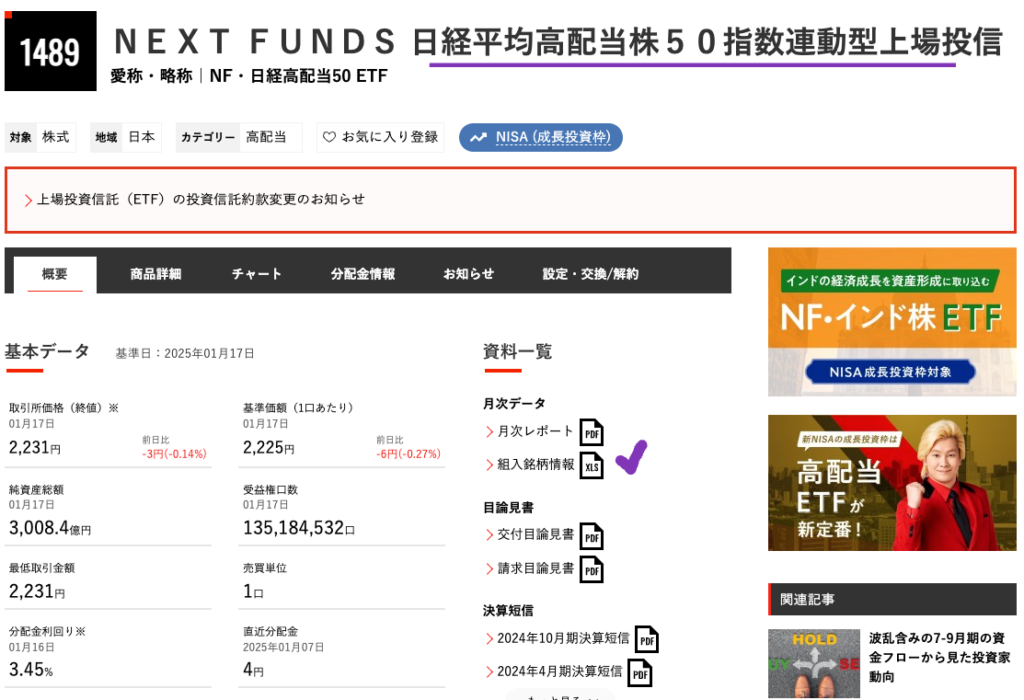
Task: Click 日本 tag beside 地域
Action: pos(142,137)
